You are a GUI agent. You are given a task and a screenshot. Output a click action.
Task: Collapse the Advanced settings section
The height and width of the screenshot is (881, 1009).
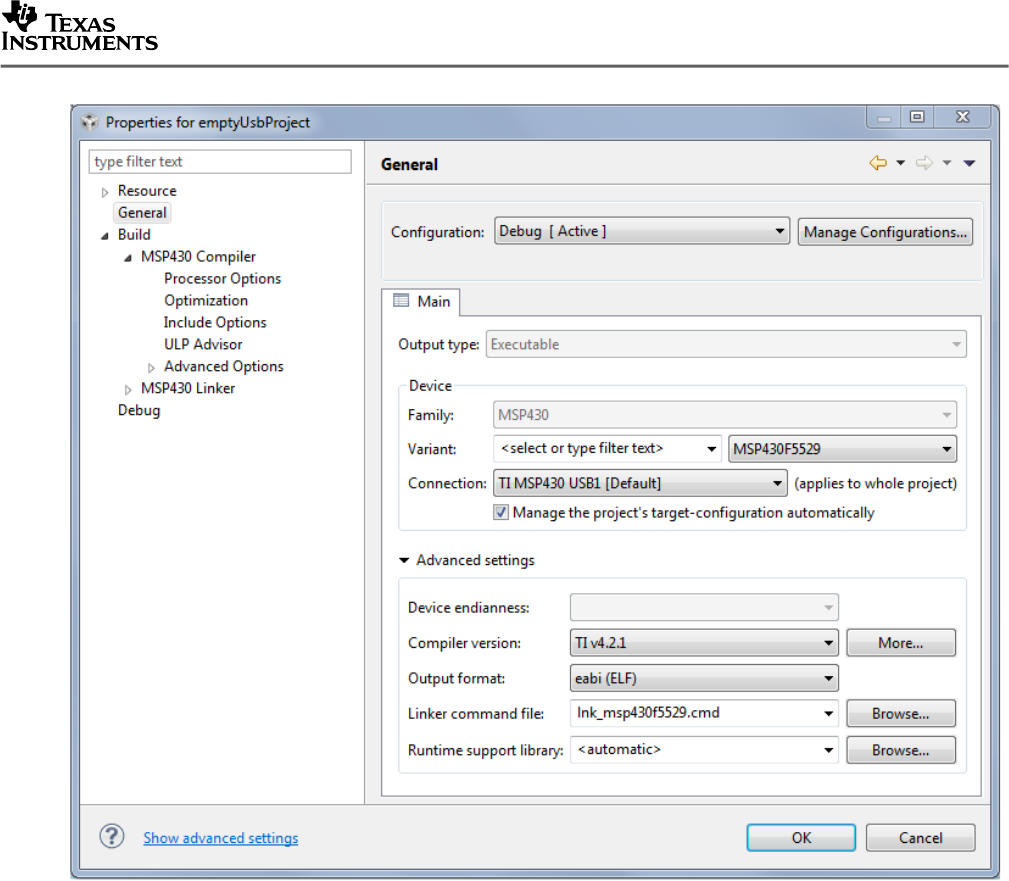[x=404, y=560]
